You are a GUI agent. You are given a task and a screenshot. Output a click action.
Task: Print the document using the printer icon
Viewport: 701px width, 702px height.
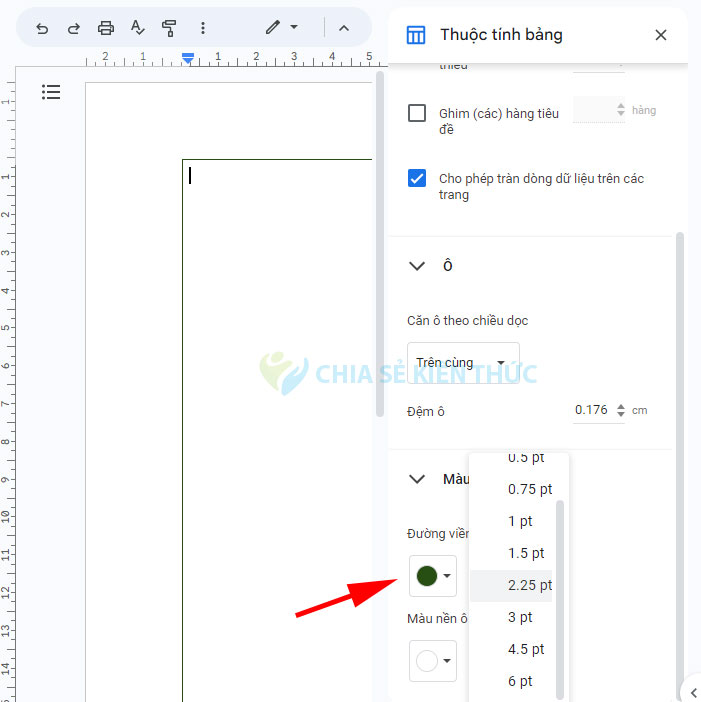106,28
